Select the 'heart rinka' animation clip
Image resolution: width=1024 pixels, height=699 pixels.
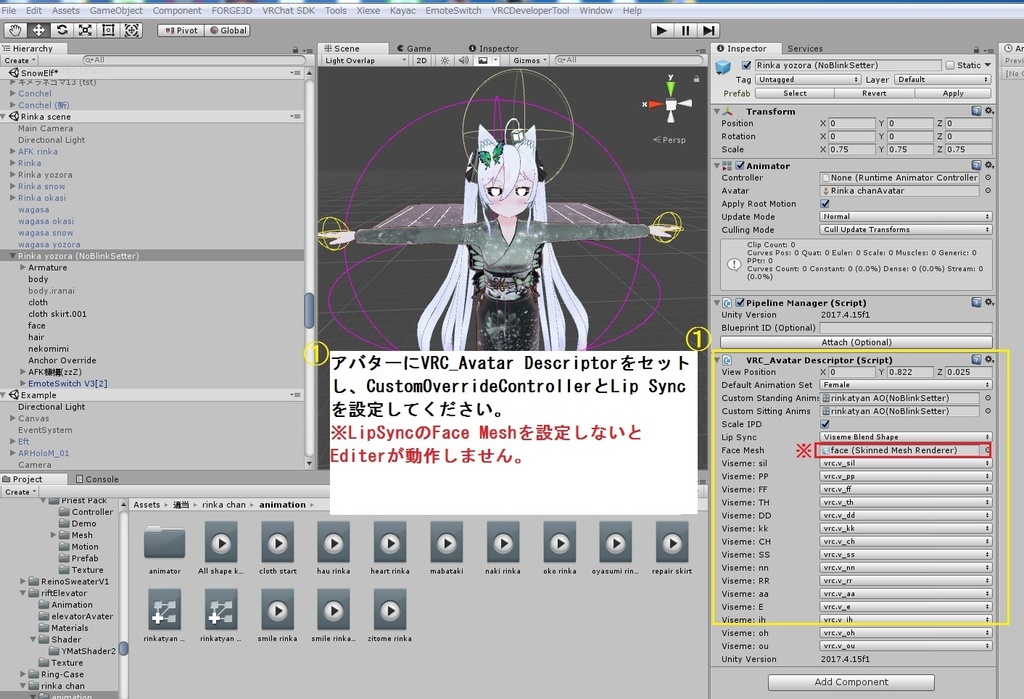[x=390, y=548]
